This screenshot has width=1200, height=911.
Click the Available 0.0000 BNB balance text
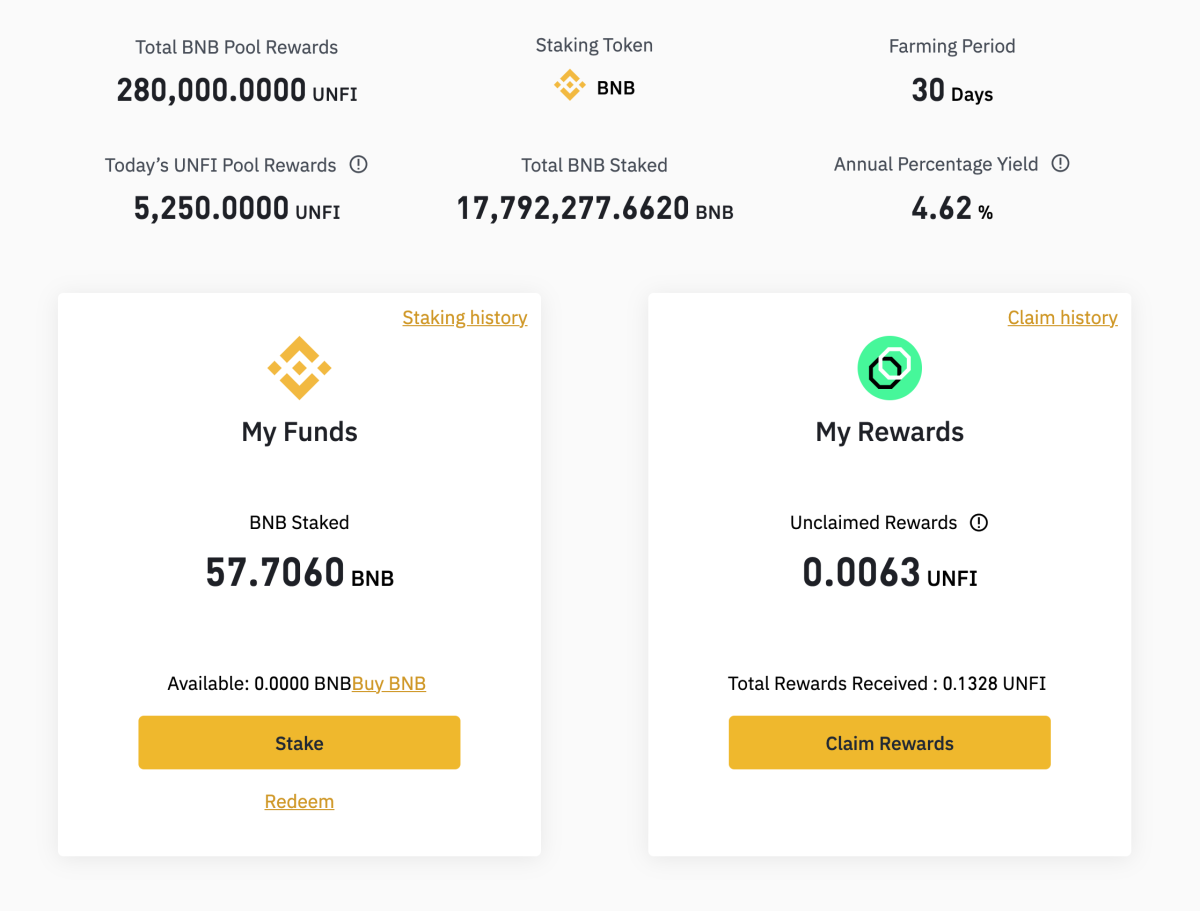tap(259, 684)
